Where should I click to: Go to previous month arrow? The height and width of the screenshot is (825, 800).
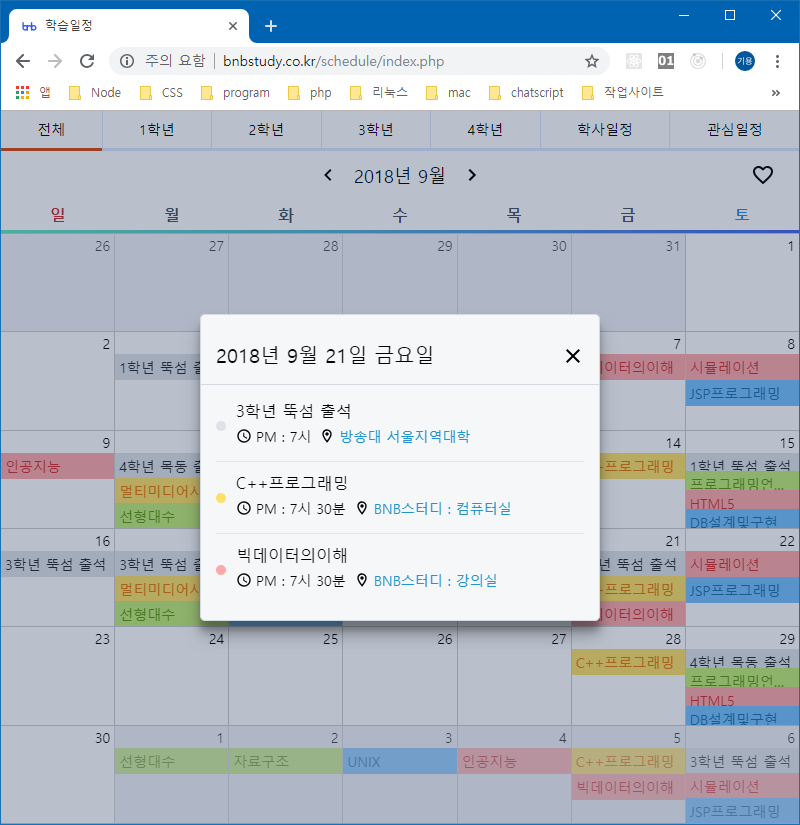(x=328, y=176)
